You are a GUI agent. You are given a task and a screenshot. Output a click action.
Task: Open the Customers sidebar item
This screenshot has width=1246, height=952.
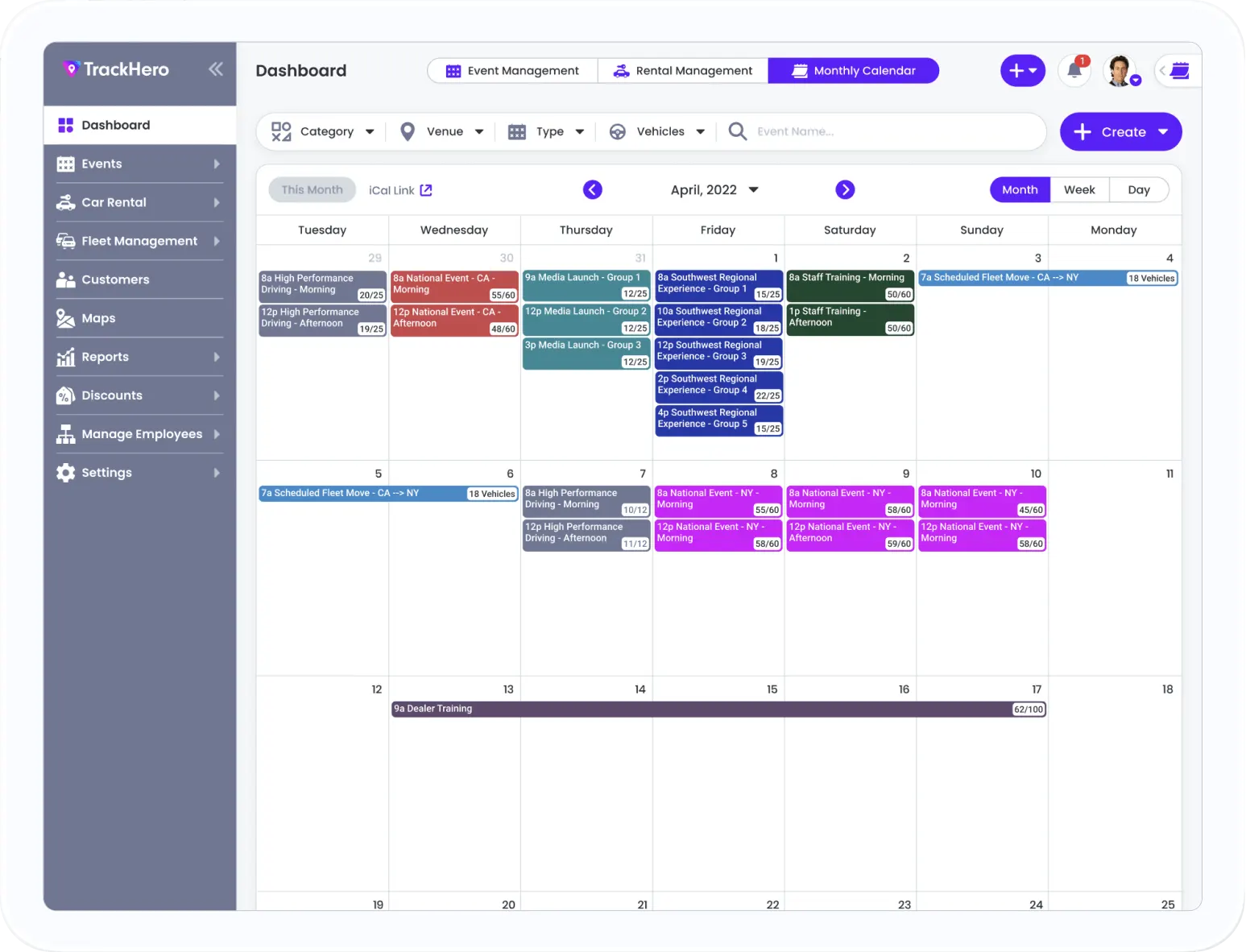tap(140, 279)
